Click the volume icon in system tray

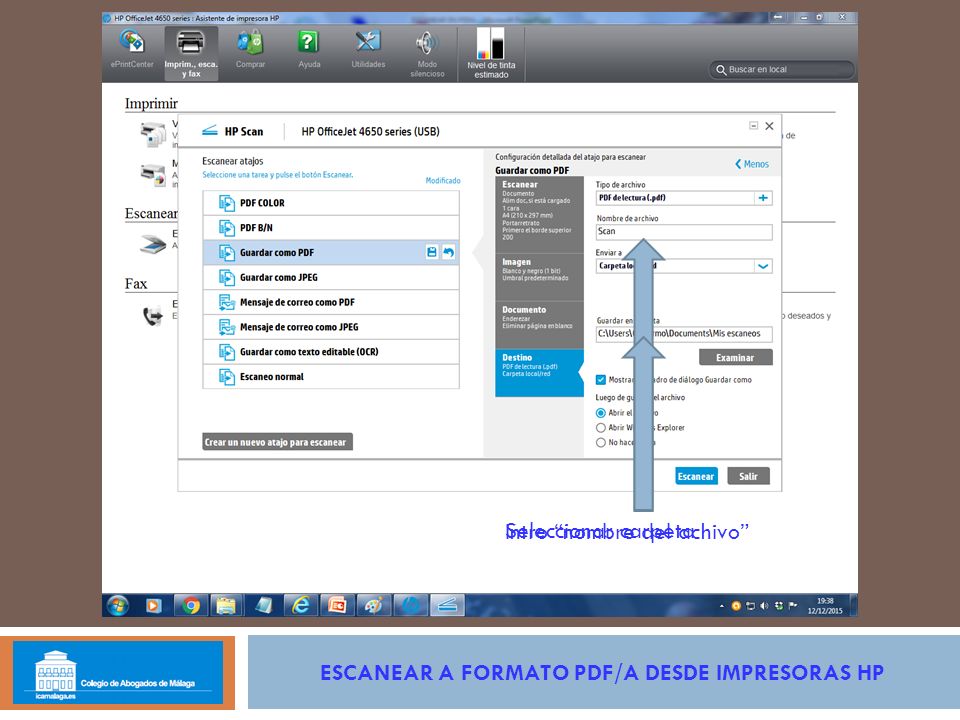pyautogui.click(x=764, y=606)
